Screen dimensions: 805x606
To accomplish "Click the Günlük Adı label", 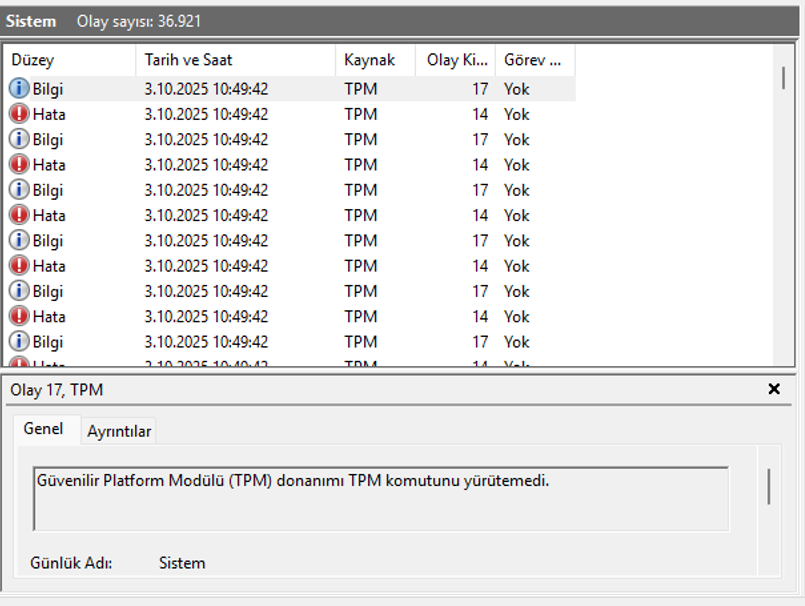I will click(71, 563).
